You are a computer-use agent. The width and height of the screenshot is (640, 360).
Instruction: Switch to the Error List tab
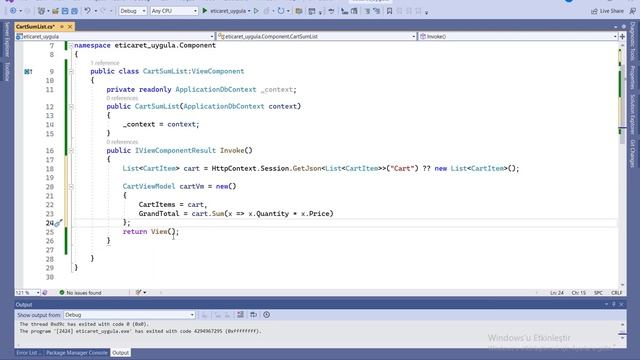[28, 353]
